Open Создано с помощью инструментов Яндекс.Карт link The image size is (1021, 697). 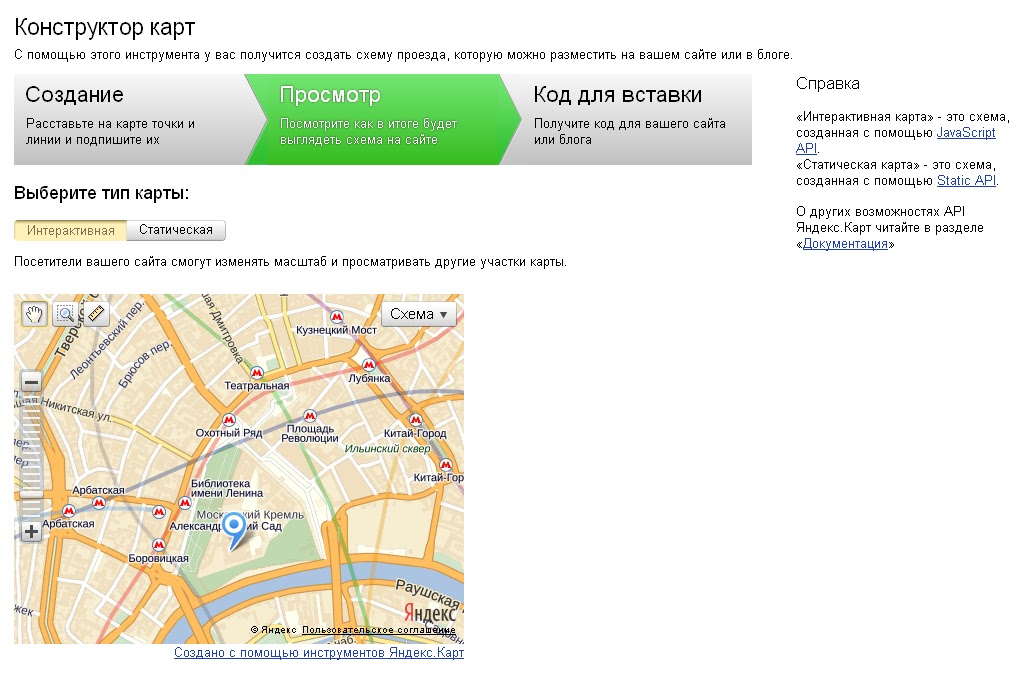click(x=319, y=653)
